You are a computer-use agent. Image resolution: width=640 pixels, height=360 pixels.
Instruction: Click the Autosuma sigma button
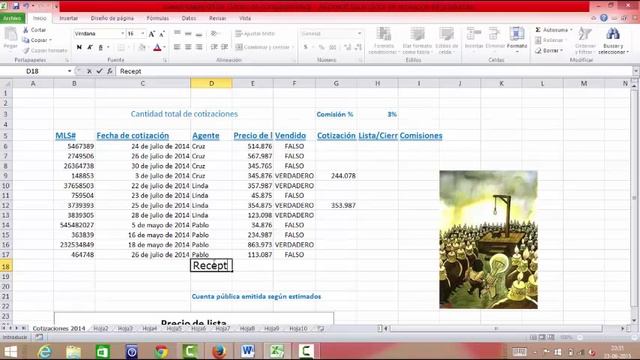[x=553, y=30]
